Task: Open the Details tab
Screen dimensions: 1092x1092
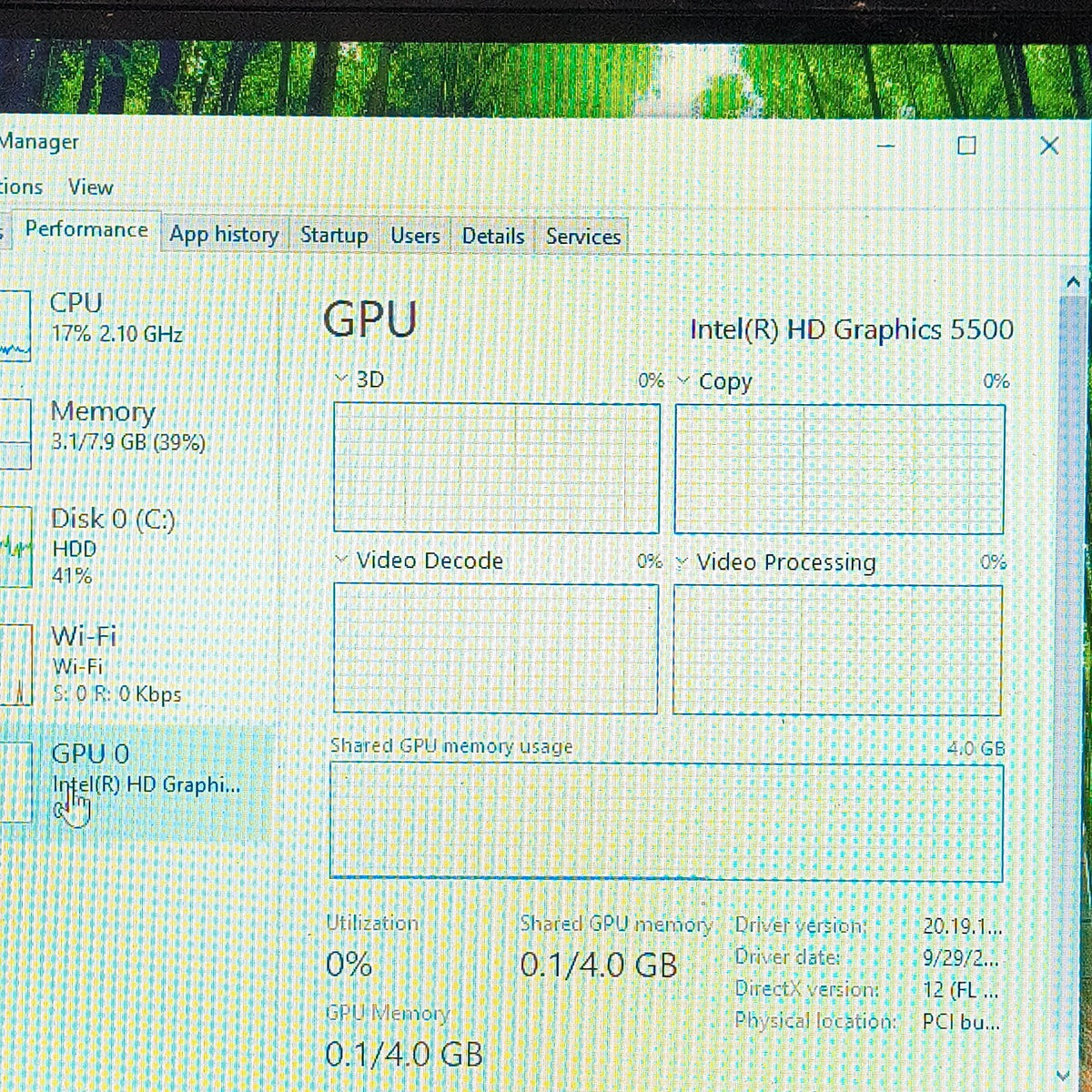Action: (x=493, y=236)
